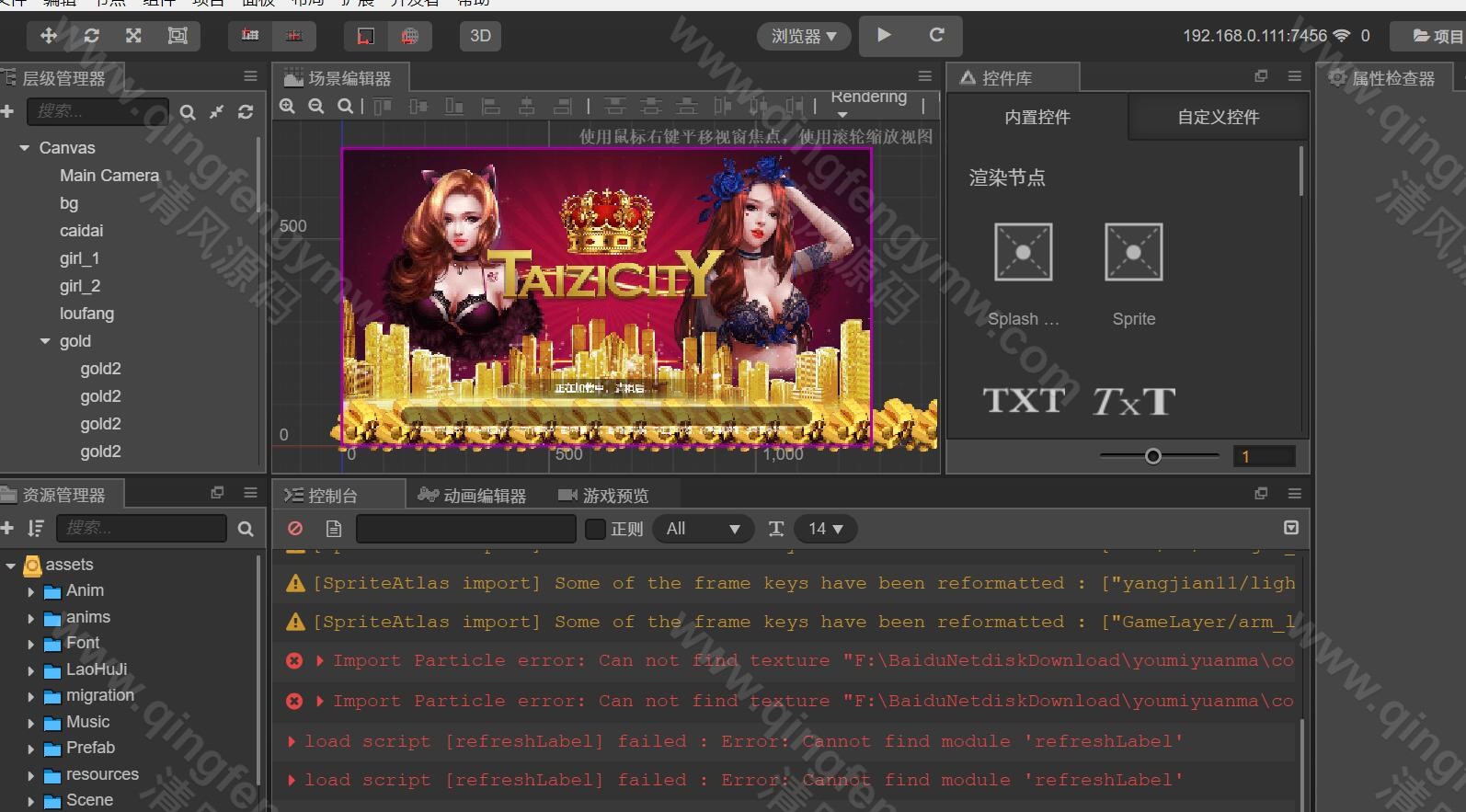Image resolution: width=1466 pixels, height=812 pixels.
Task: Click the asset search field
Action: pos(141,528)
